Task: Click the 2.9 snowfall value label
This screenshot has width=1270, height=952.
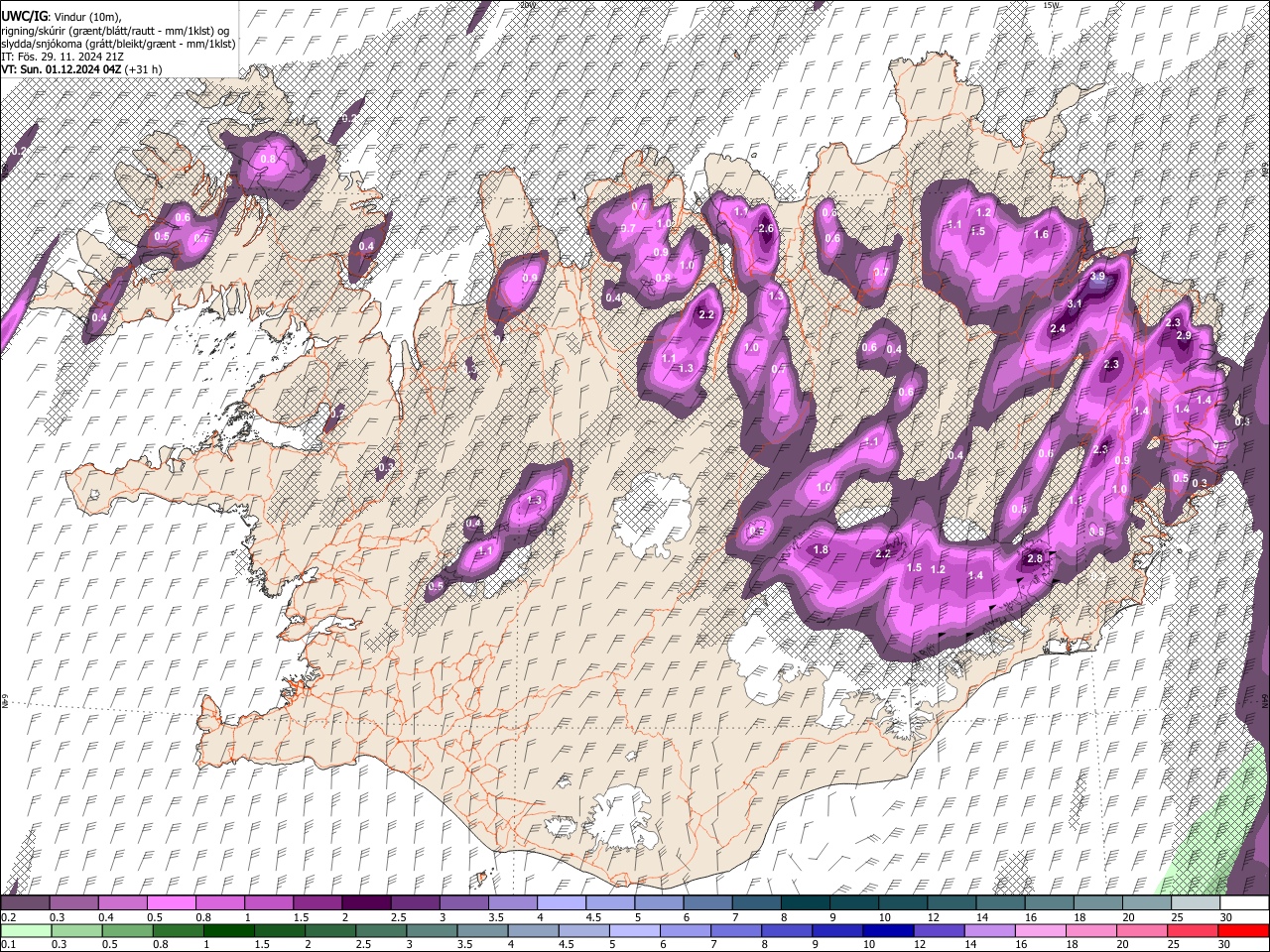Action: pyautogui.click(x=1183, y=336)
